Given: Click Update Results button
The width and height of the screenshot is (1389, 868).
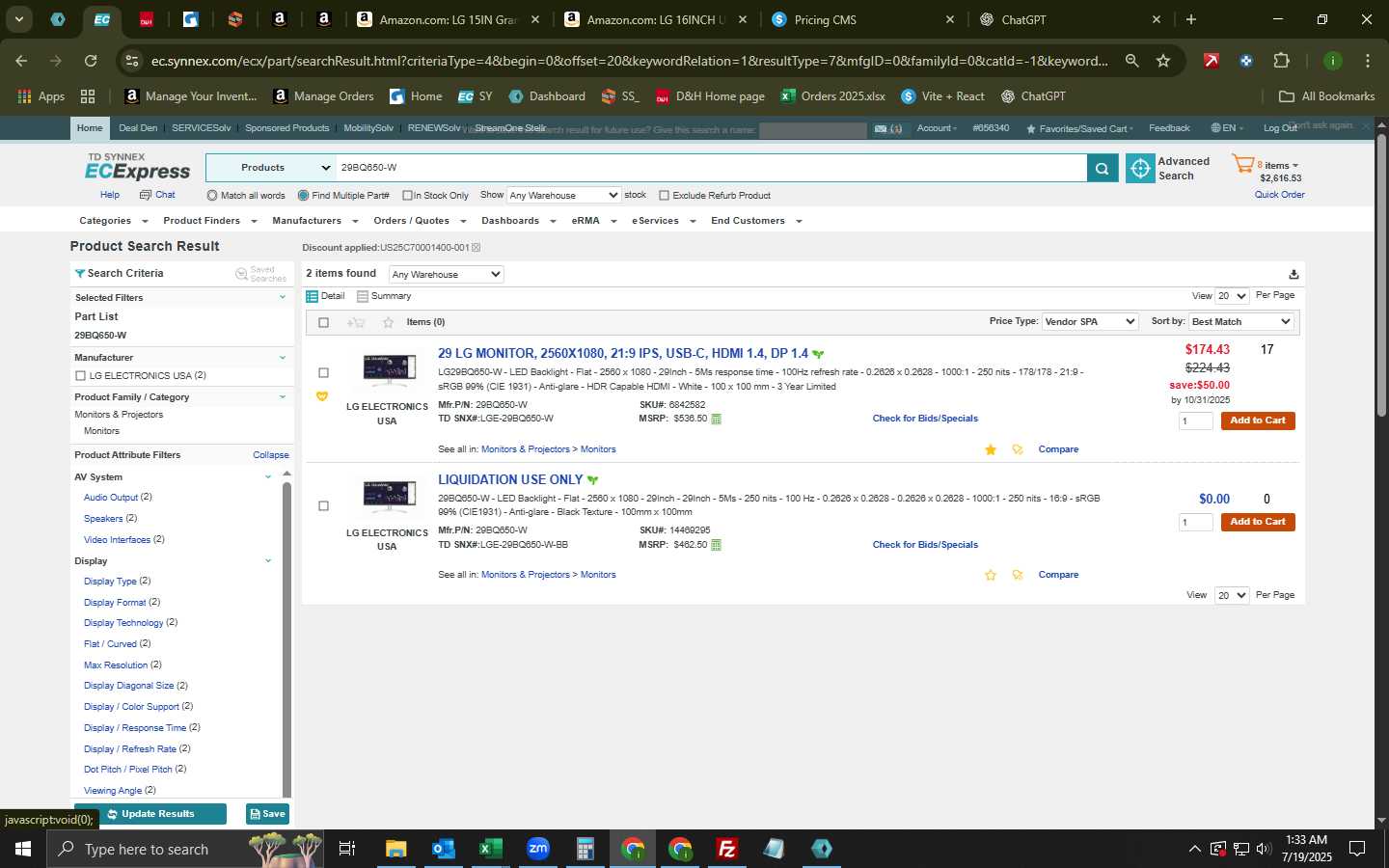Looking at the screenshot, I should 150,815.
